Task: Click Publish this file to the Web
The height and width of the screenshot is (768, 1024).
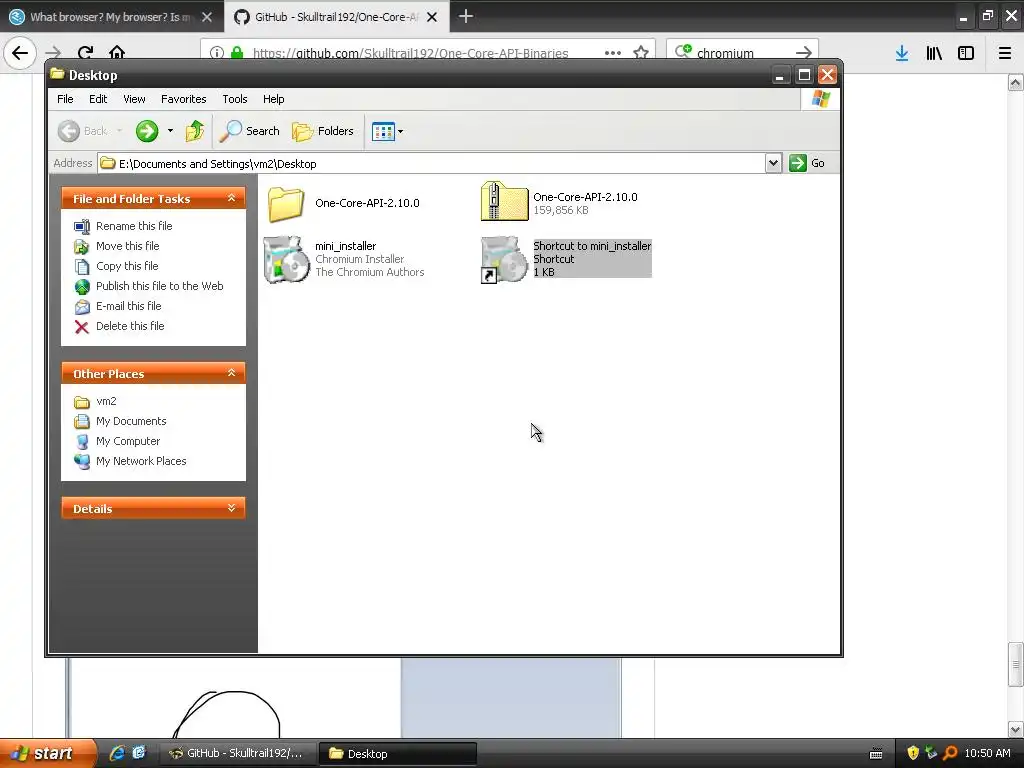Action: 159,286
